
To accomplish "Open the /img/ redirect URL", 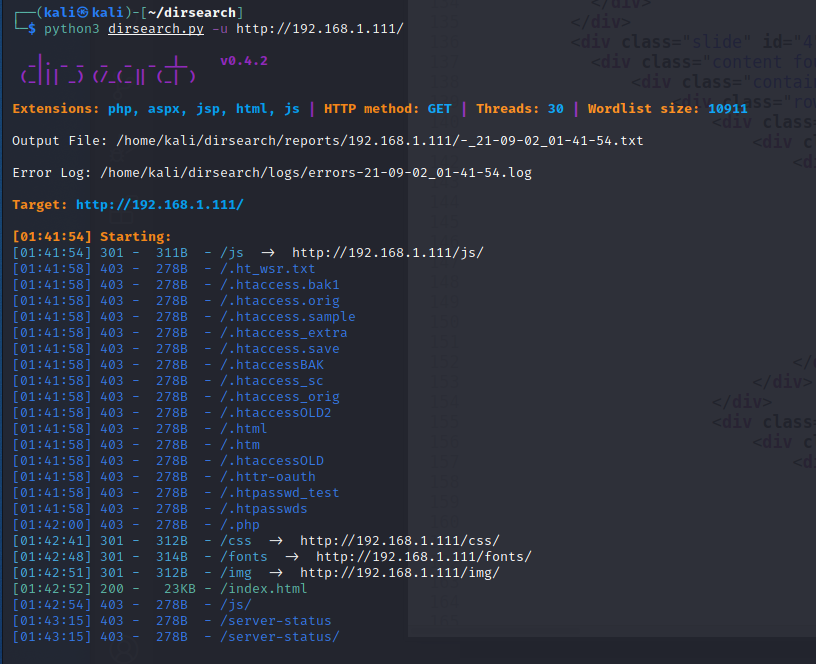I will coord(399,573).
